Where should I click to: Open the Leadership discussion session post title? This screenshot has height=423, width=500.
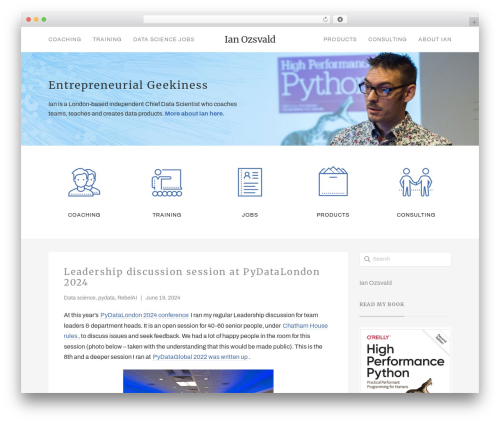[191, 277]
